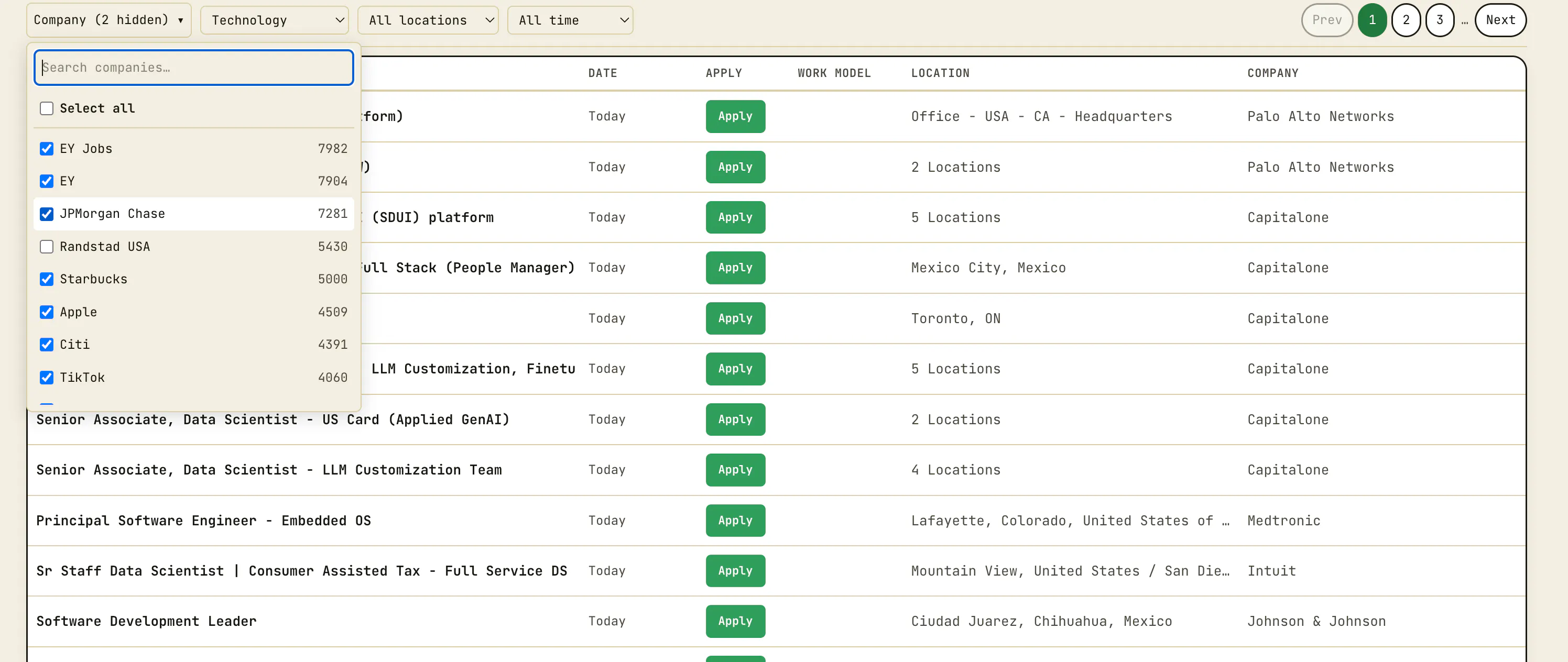Uncheck the TikTok checkbox
Screen dimensions: 1568x662
[x=47, y=377]
